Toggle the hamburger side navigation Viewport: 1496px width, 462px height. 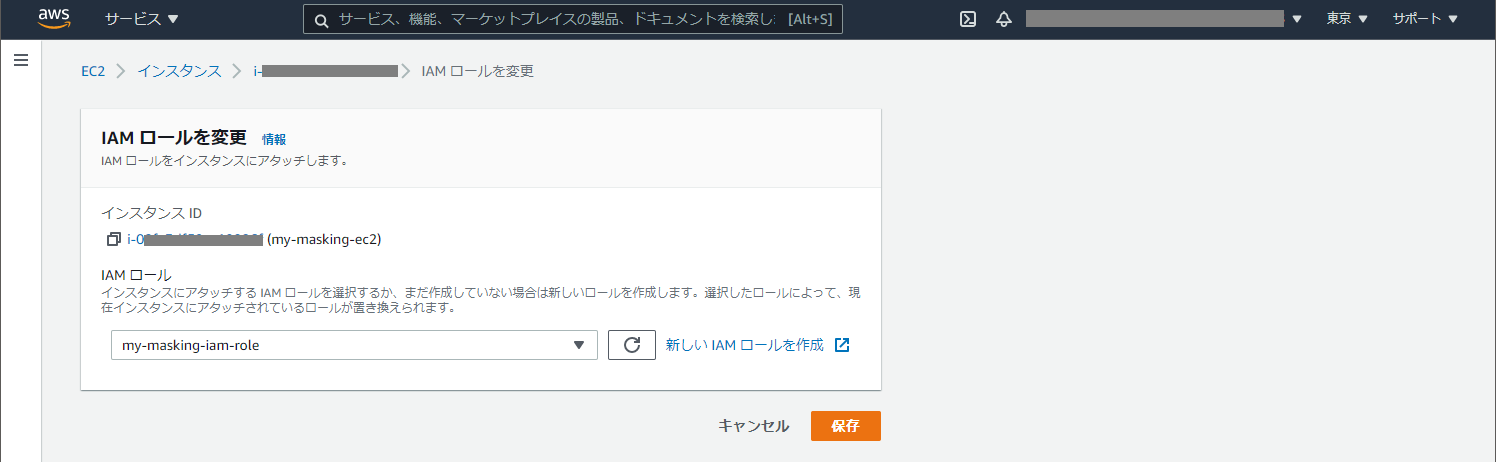click(20, 61)
